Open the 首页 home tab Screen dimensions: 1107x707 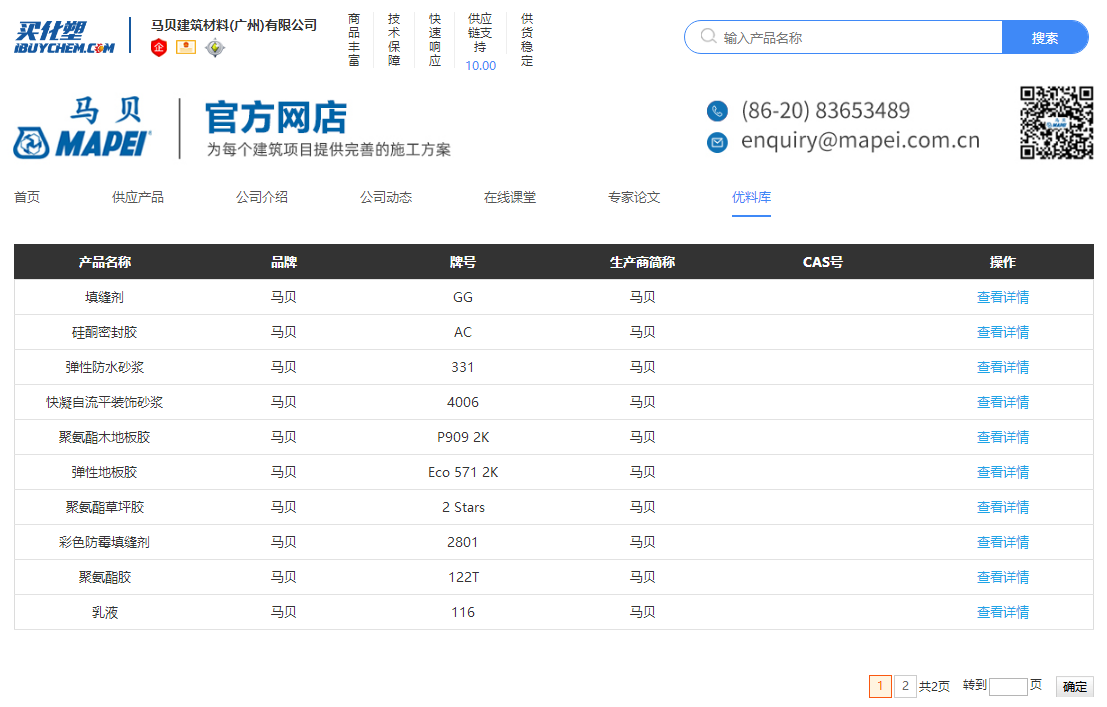coord(27,197)
